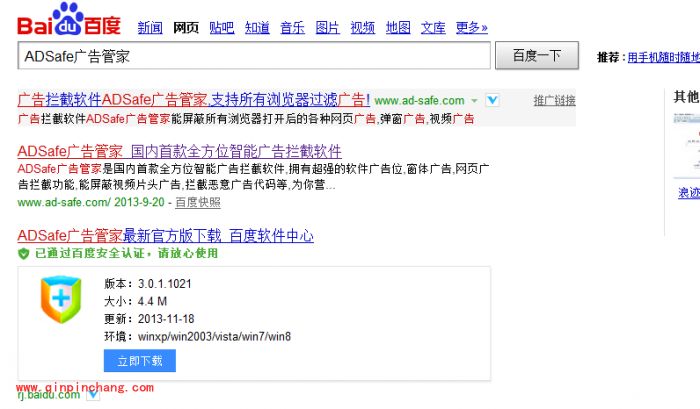Open result 国内首款全方位智能广告拦截软件
The width and height of the screenshot is (700, 409).
(236, 152)
